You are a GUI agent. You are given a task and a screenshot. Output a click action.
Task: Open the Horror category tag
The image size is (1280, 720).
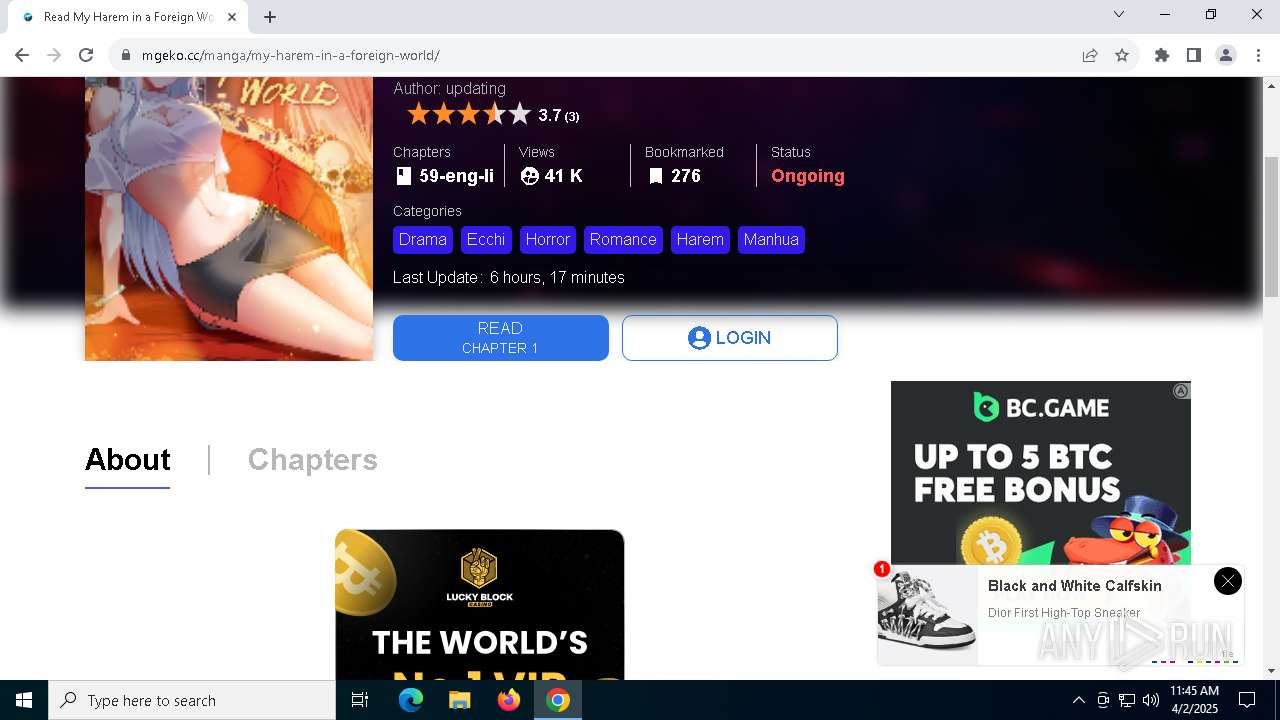[548, 240]
